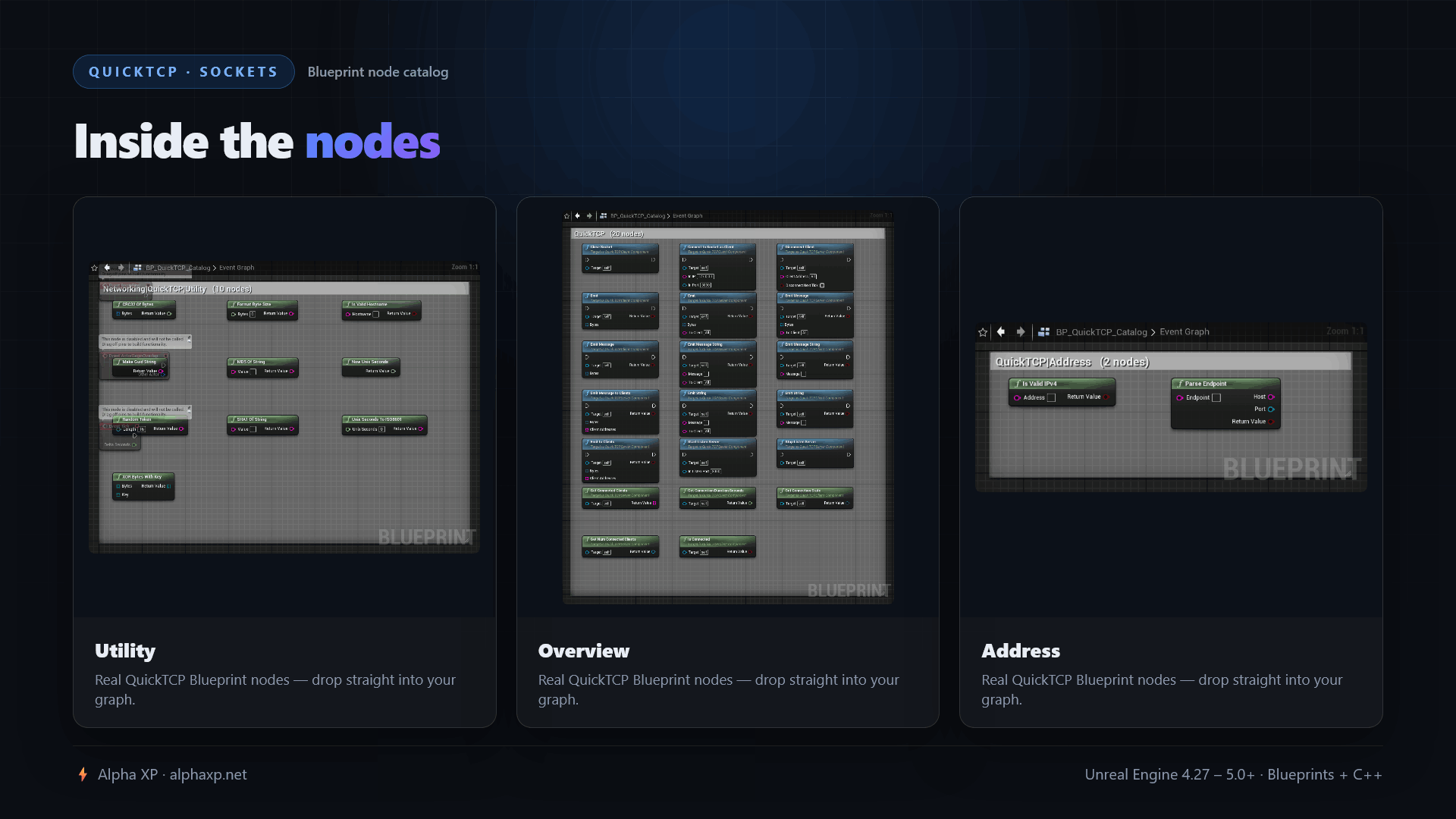Click the Address text box on Is Valid IPv4

pos(1051,397)
